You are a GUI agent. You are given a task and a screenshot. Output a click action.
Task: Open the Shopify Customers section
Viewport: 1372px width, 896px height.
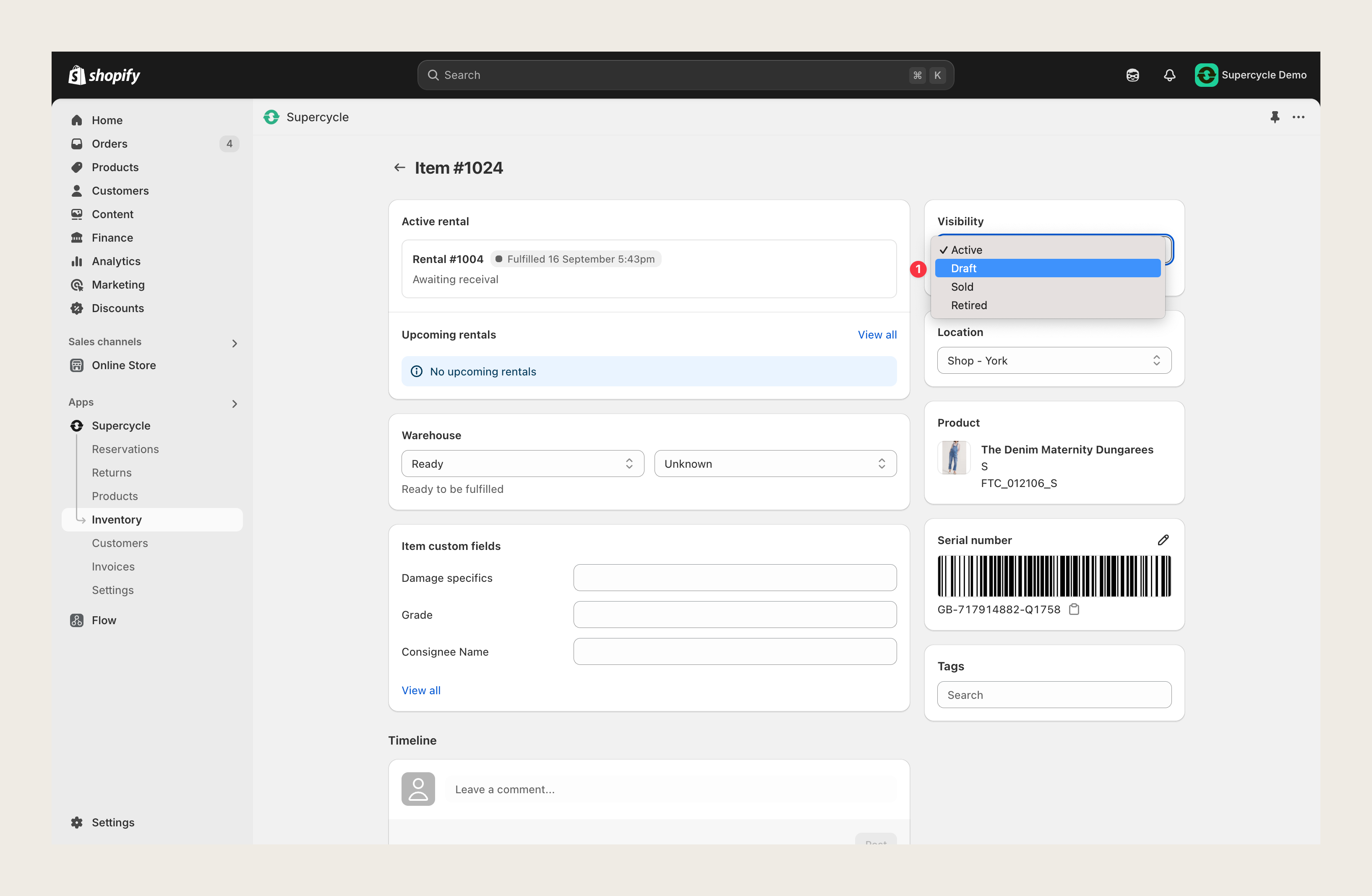(120, 191)
